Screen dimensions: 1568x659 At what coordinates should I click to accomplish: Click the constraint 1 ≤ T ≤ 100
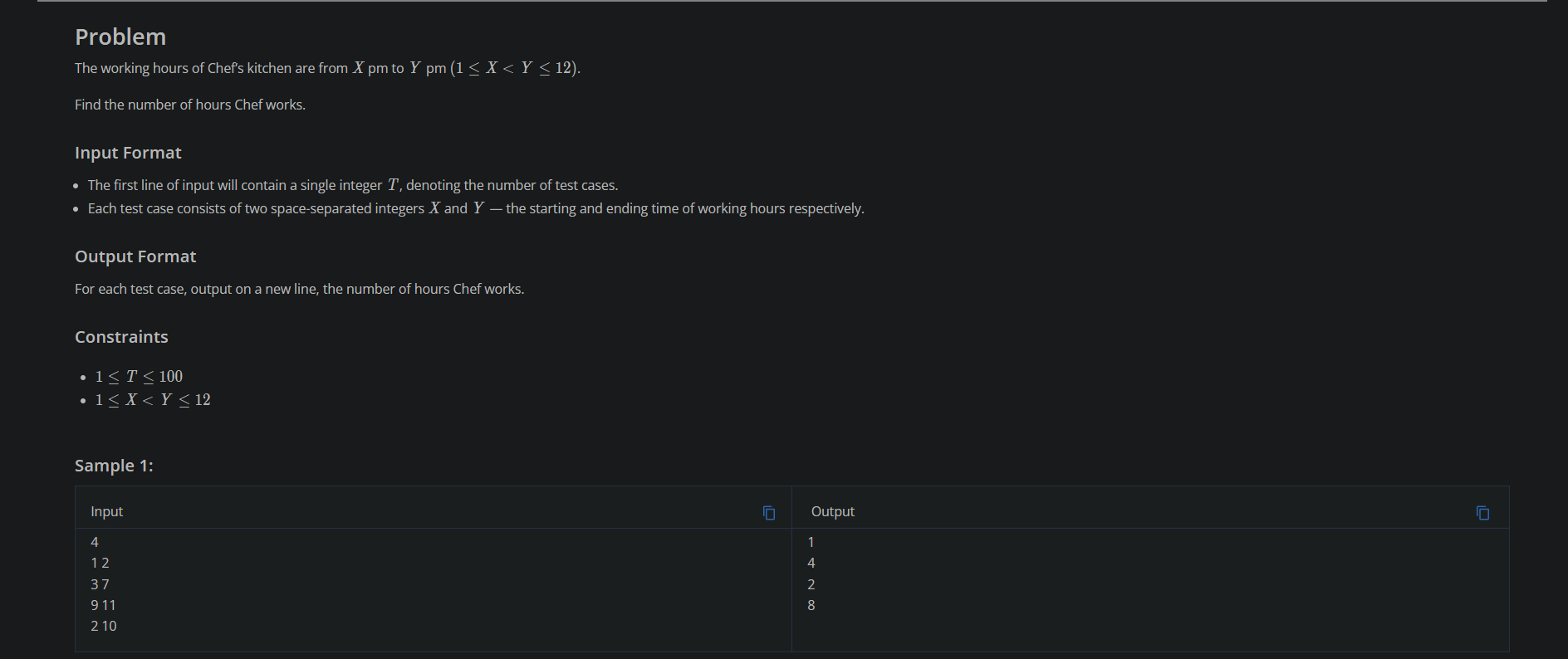(139, 377)
